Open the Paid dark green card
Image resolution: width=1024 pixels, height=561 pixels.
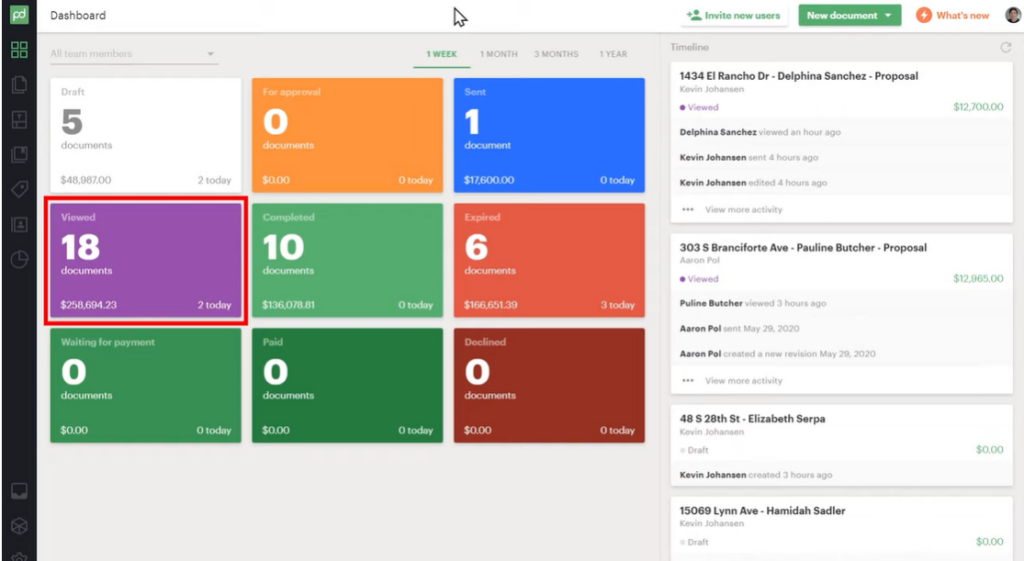347,385
